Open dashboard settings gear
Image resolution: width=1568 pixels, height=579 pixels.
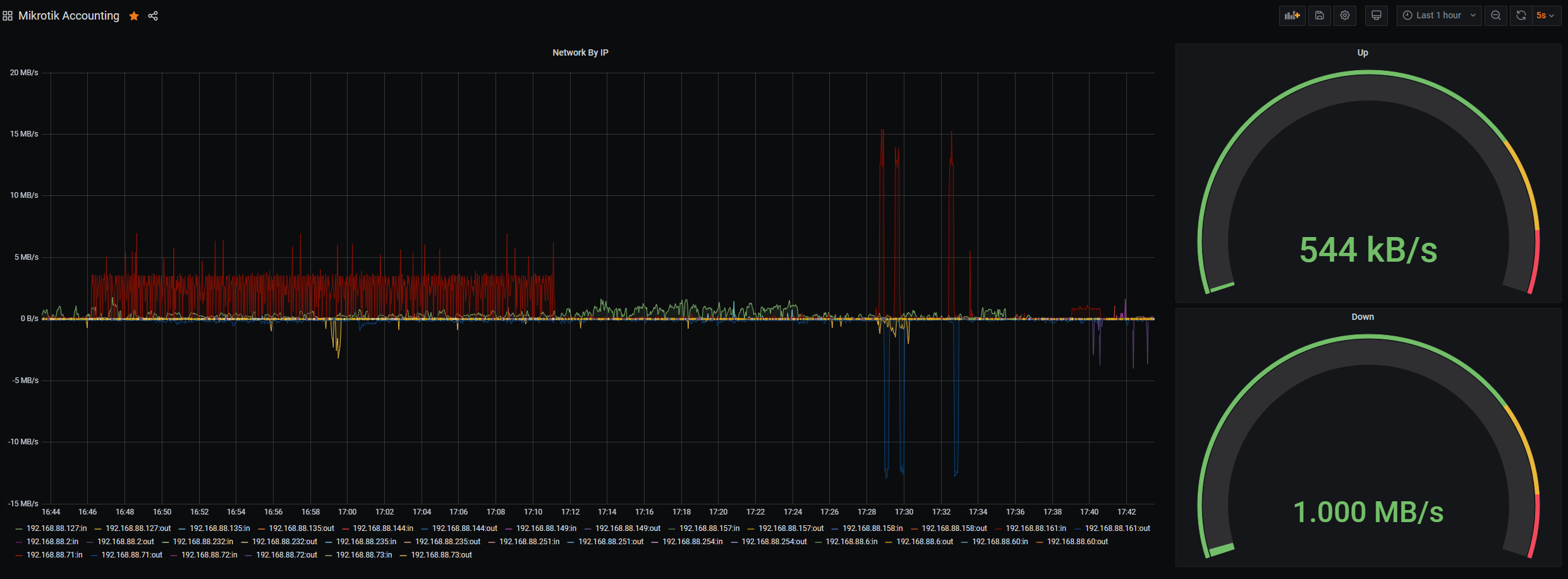click(x=1345, y=16)
